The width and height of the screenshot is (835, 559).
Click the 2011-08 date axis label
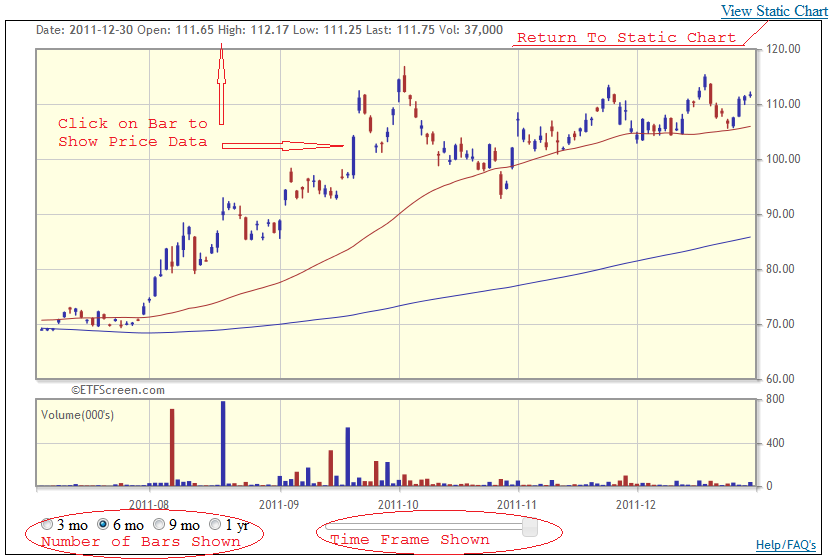point(149,504)
